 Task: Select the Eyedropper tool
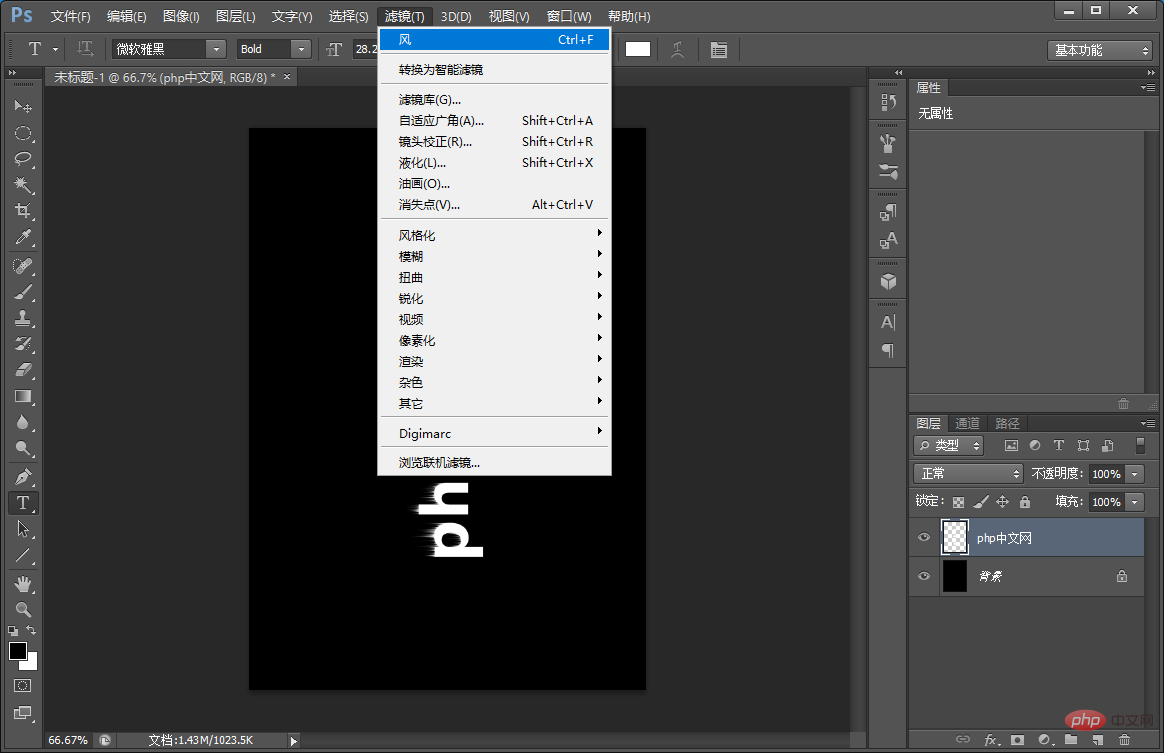pos(23,237)
